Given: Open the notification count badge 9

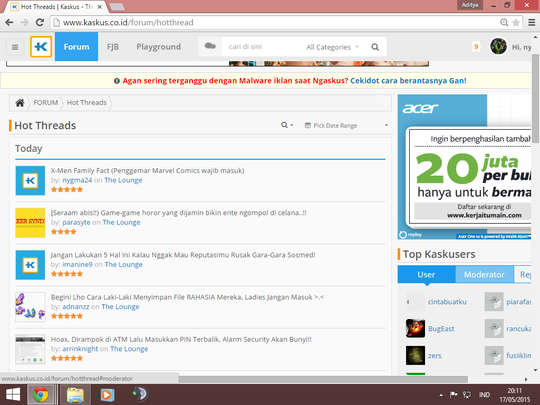Looking at the screenshot, I should point(476,46).
